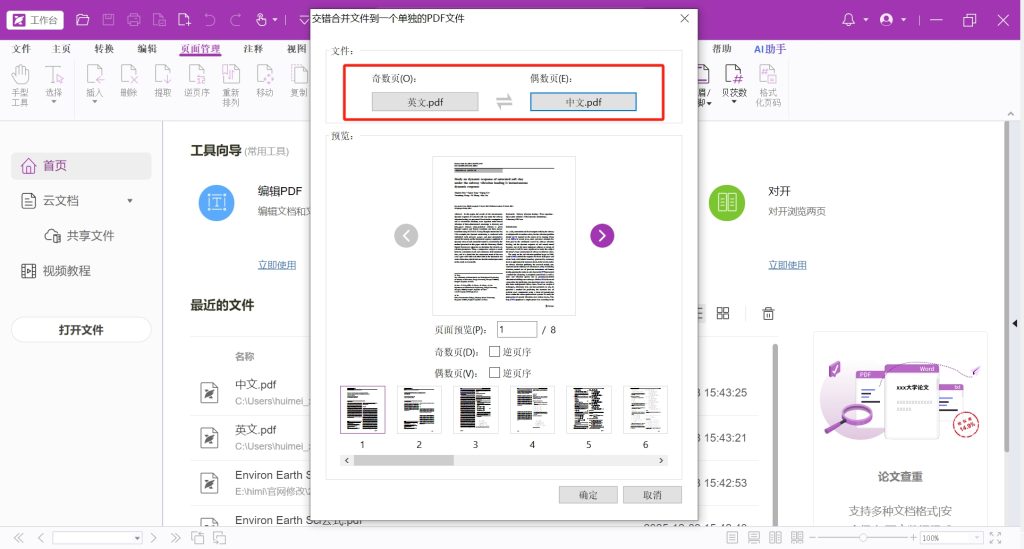Click the Open folder icon in title bar
This screenshot has height=549, width=1024.
83,20
